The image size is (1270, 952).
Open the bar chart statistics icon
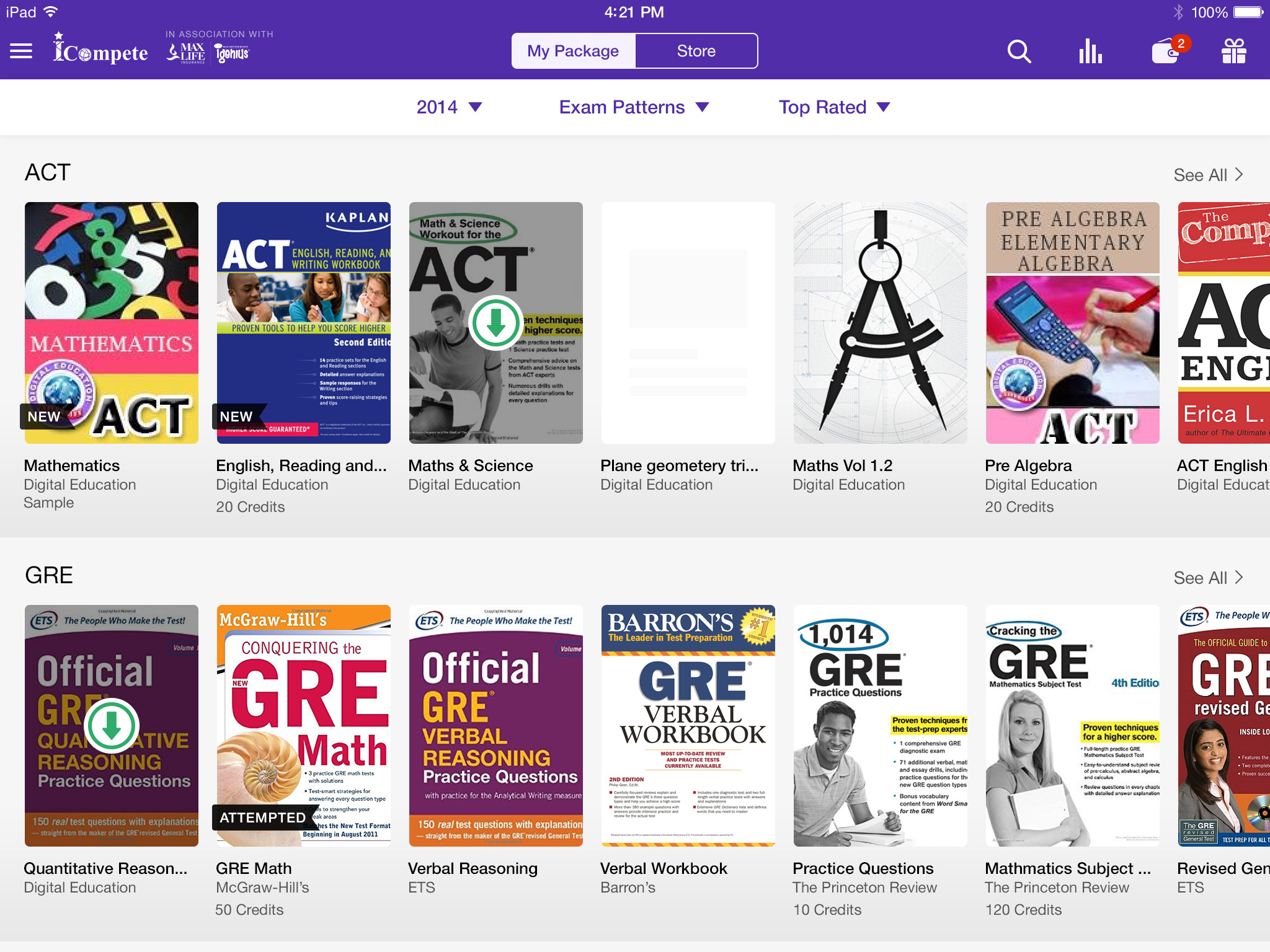[x=1090, y=51]
